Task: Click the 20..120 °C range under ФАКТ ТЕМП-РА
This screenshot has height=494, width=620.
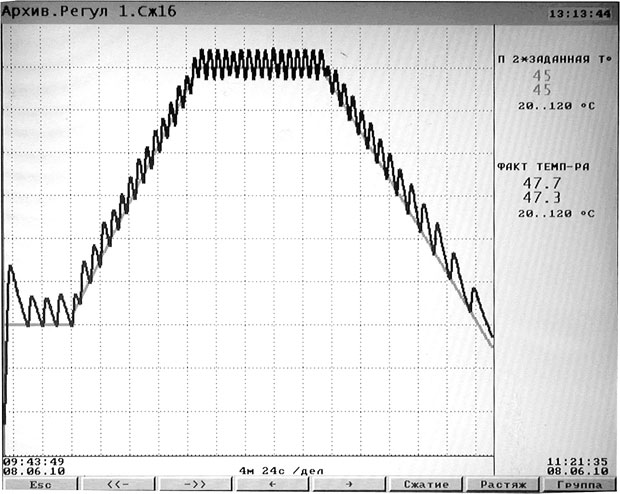Action: tap(556, 214)
